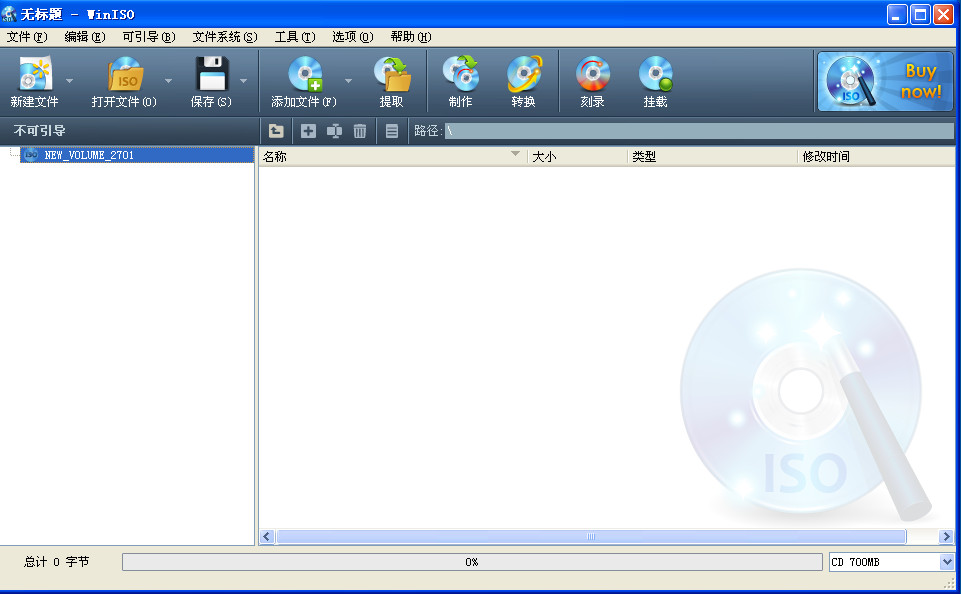Click the 制作 make image icon
This screenshot has width=961, height=594.
[461, 74]
